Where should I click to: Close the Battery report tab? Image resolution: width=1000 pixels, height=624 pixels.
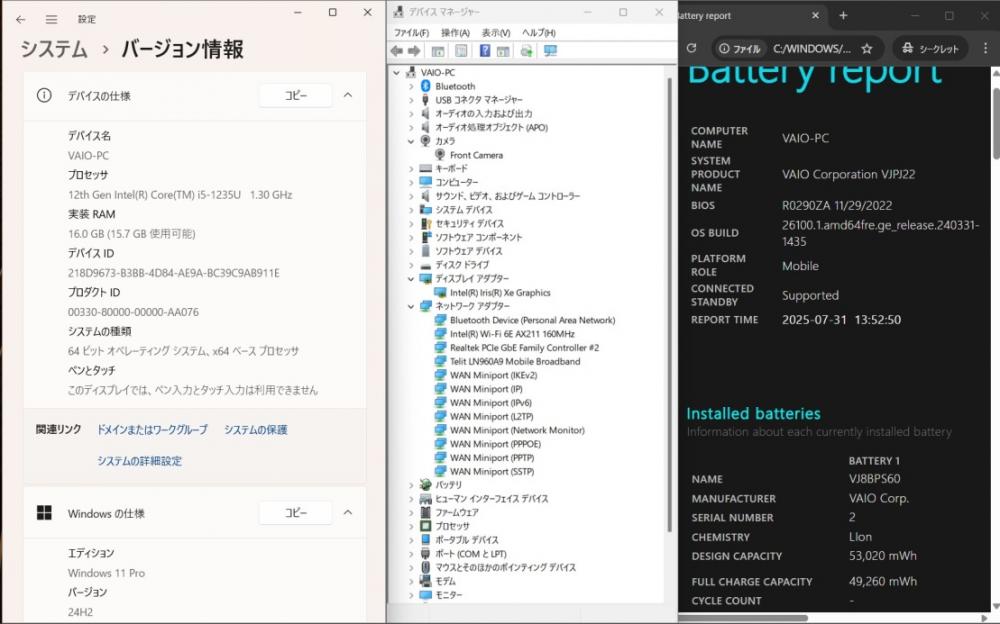click(815, 16)
